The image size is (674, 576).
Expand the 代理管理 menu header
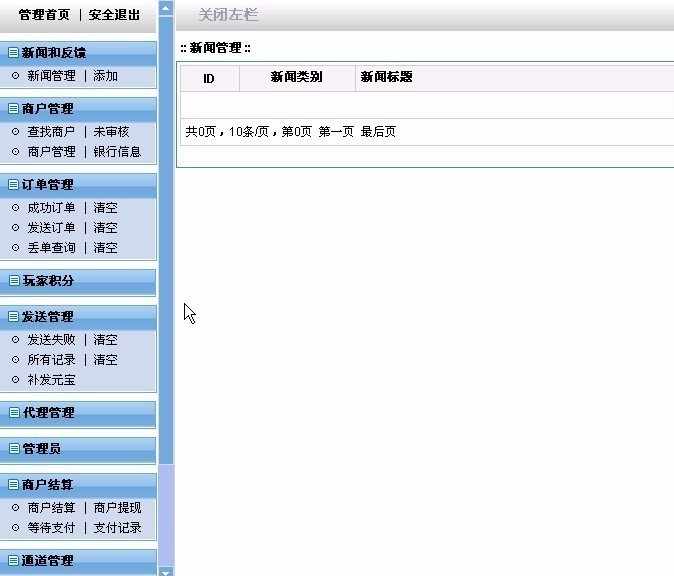pos(78,413)
